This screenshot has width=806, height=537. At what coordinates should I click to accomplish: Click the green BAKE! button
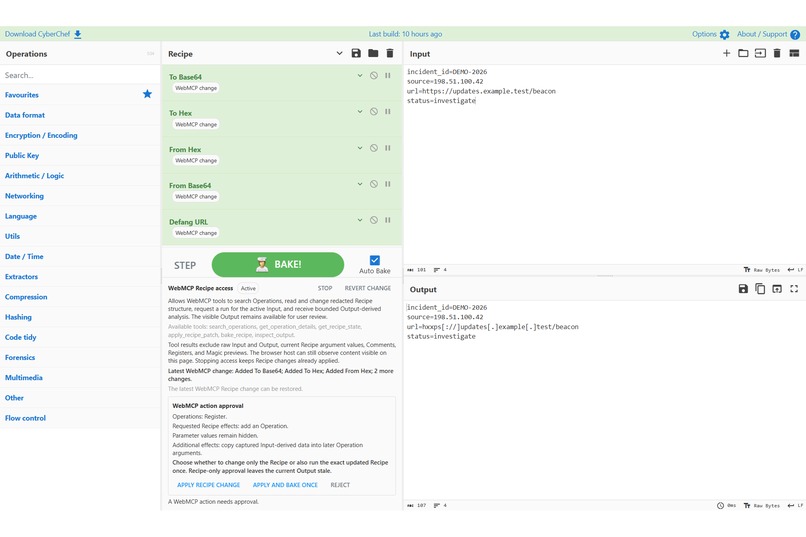coord(278,264)
